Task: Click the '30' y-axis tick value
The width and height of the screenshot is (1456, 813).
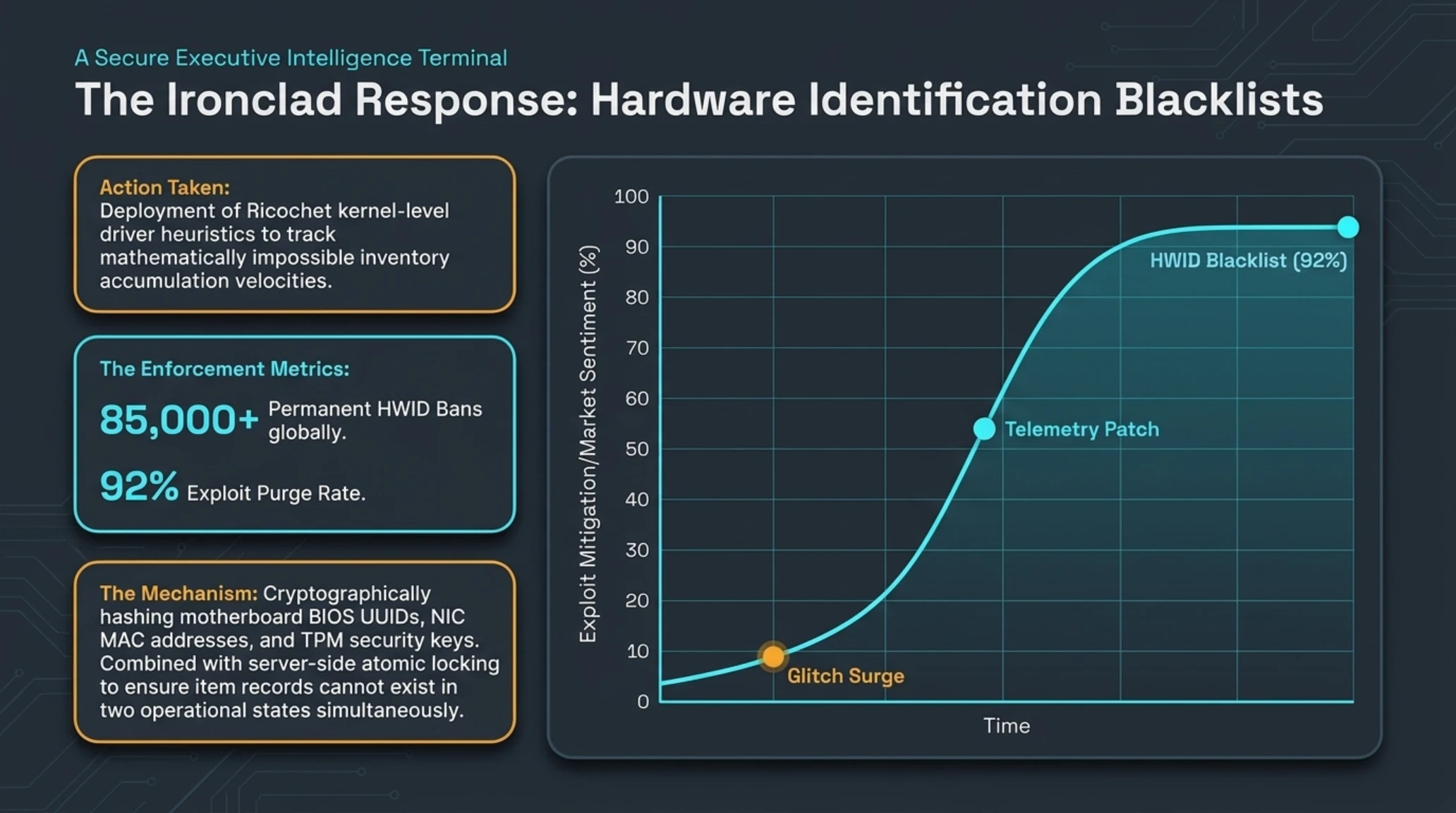Action: click(x=637, y=550)
